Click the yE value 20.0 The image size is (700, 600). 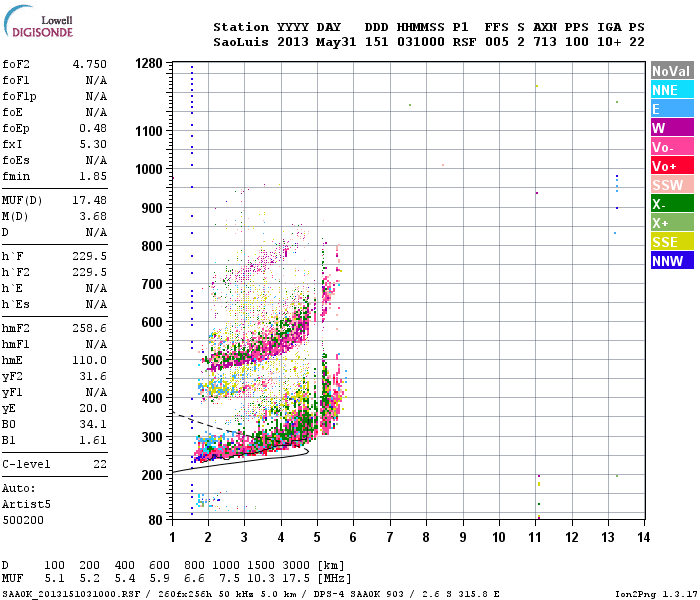[93, 408]
